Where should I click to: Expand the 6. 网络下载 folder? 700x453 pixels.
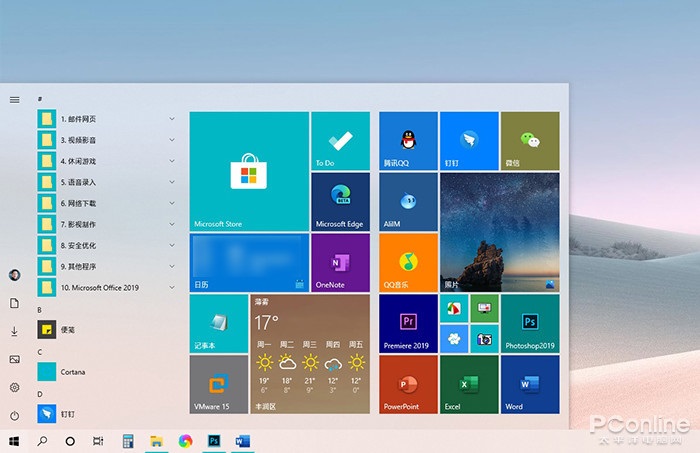tap(106, 204)
